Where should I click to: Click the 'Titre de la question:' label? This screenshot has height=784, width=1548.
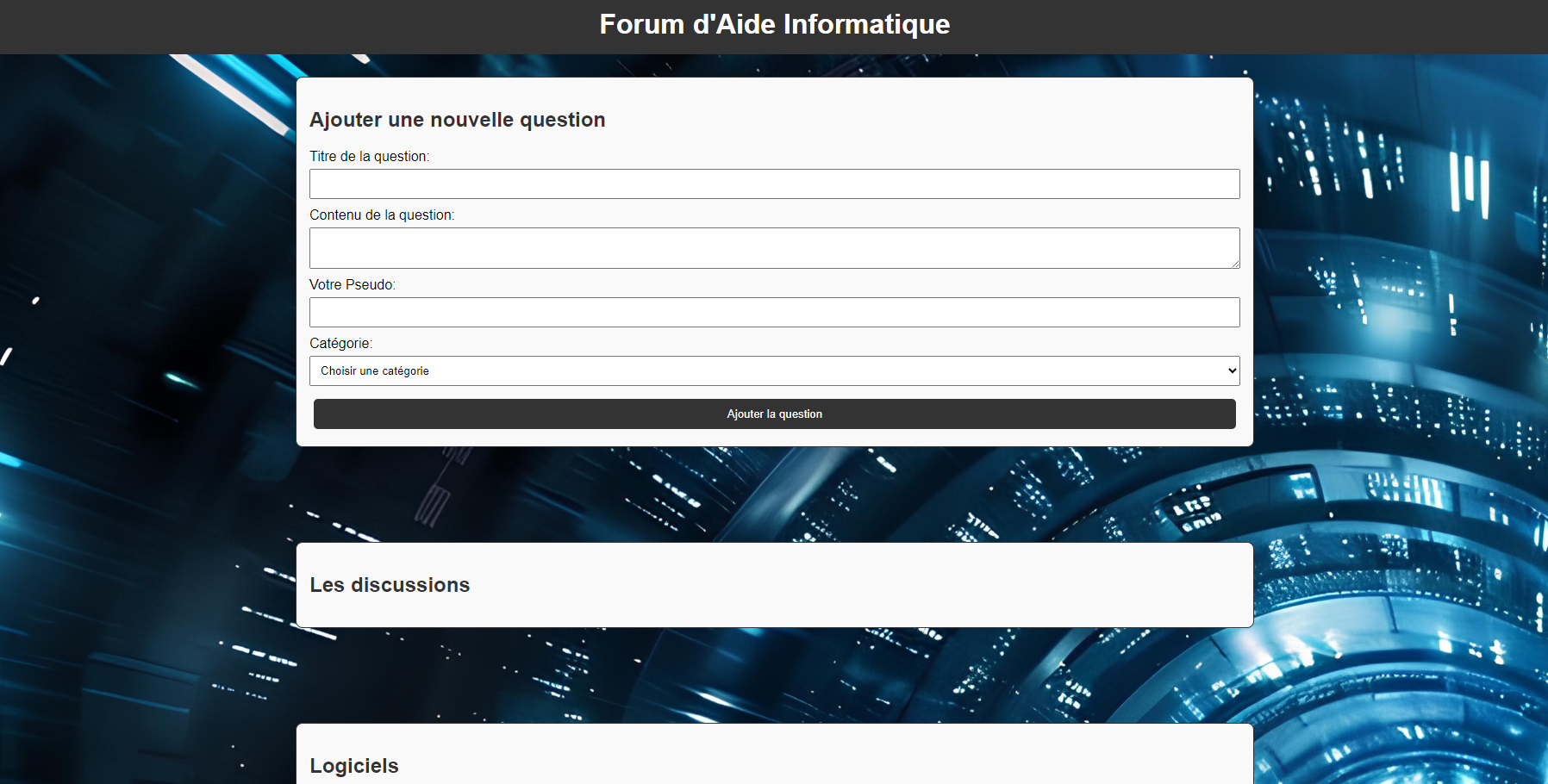[x=369, y=156]
